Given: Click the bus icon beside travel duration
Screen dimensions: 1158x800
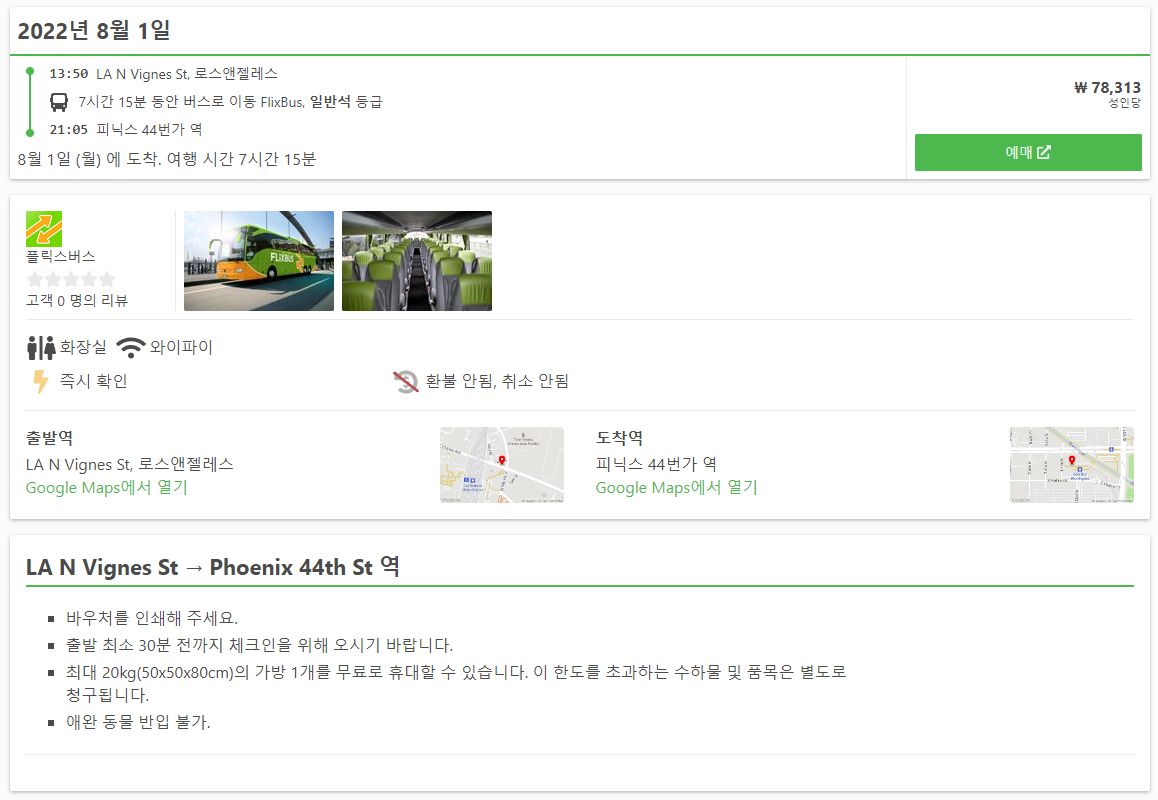Looking at the screenshot, I should (x=59, y=102).
